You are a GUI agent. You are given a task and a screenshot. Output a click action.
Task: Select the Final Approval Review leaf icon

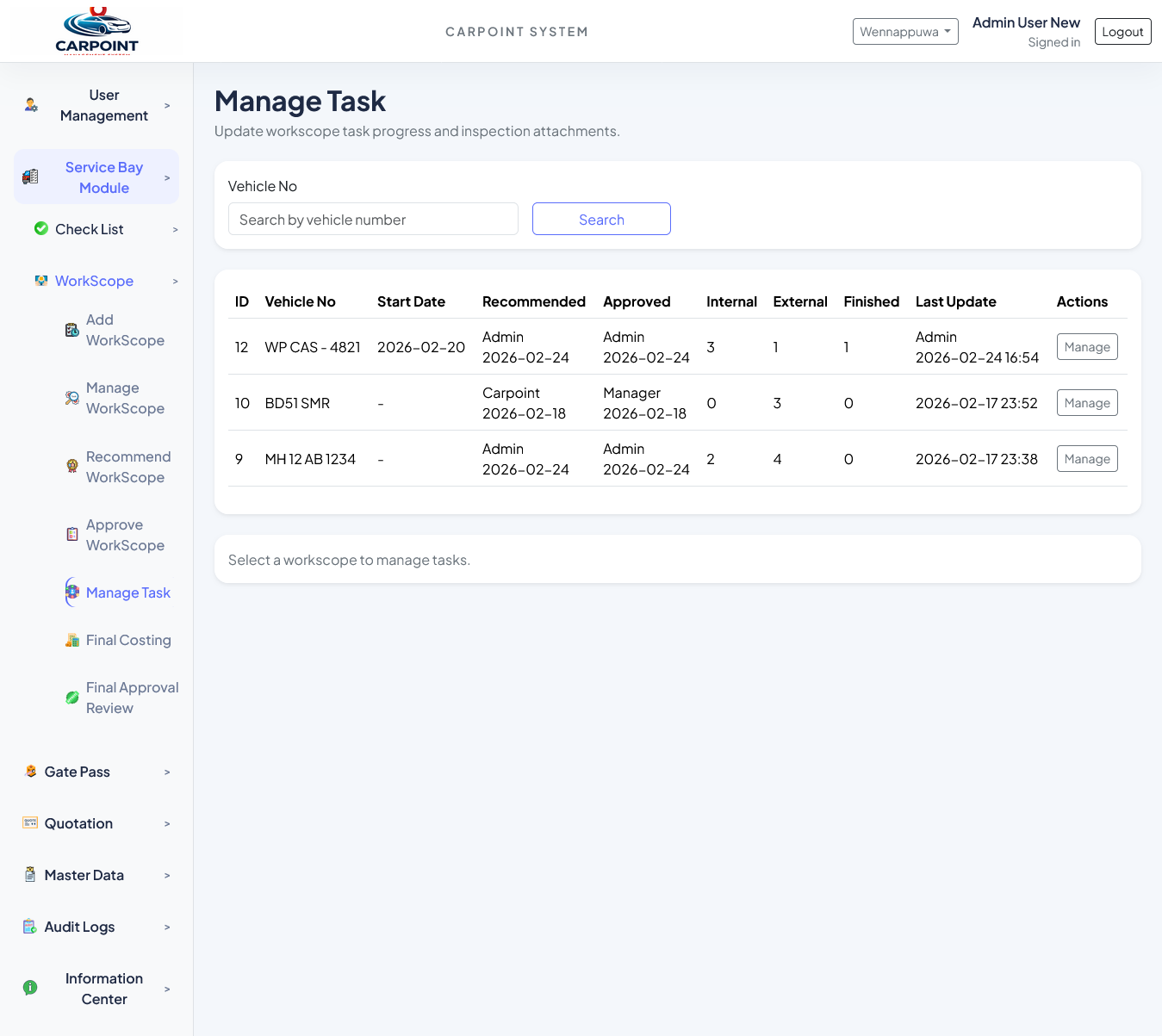coord(71,698)
